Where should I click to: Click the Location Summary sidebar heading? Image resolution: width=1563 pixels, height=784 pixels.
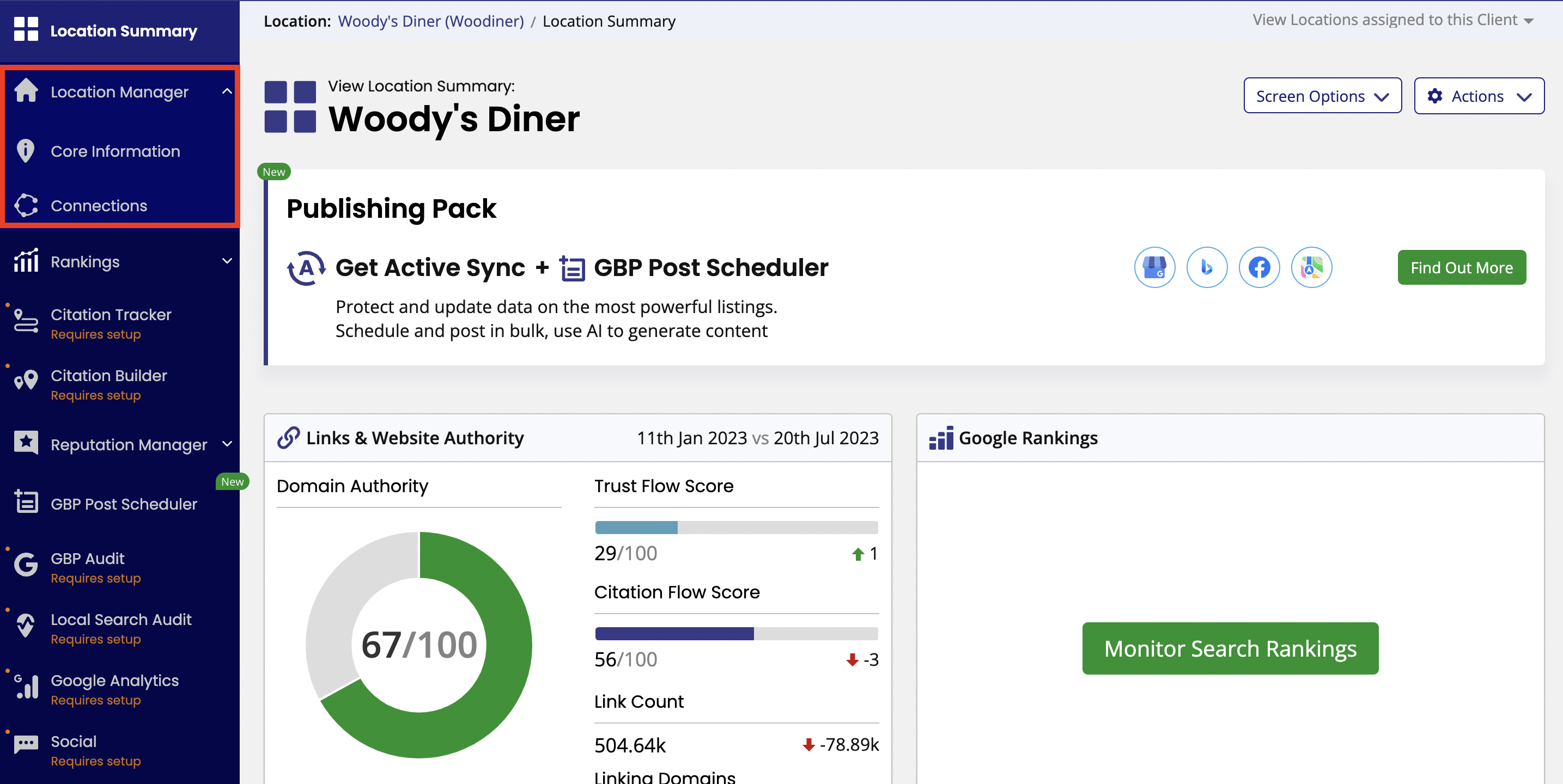[124, 30]
